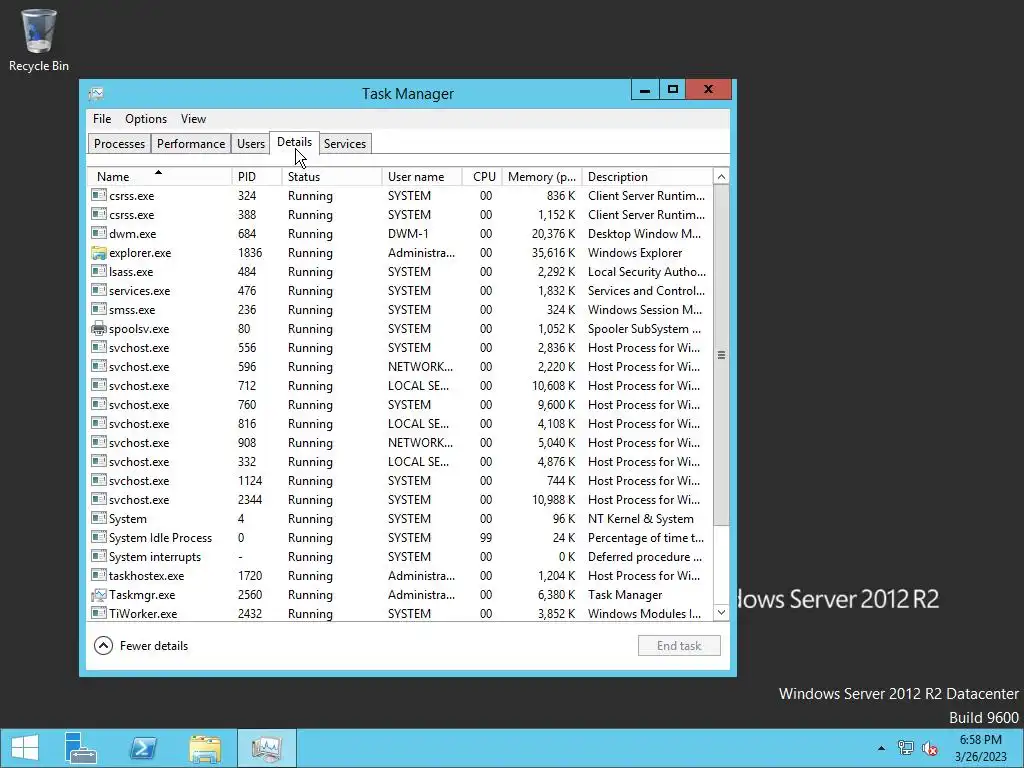Switch to the Services tab
1024x768 pixels.
click(345, 144)
